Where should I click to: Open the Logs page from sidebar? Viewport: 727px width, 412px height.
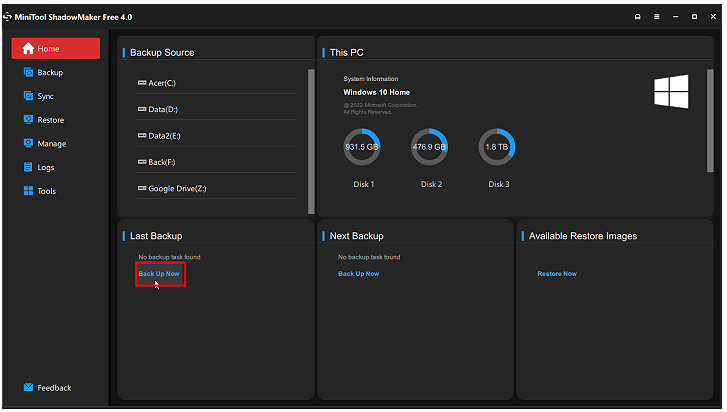coord(39,167)
